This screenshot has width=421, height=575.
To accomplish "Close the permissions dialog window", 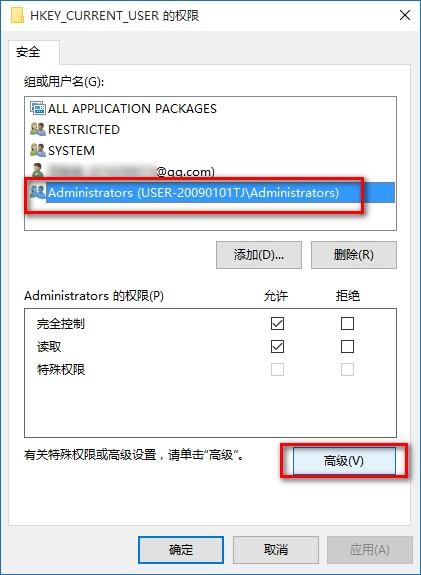I will pyautogui.click(x=405, y=15).
